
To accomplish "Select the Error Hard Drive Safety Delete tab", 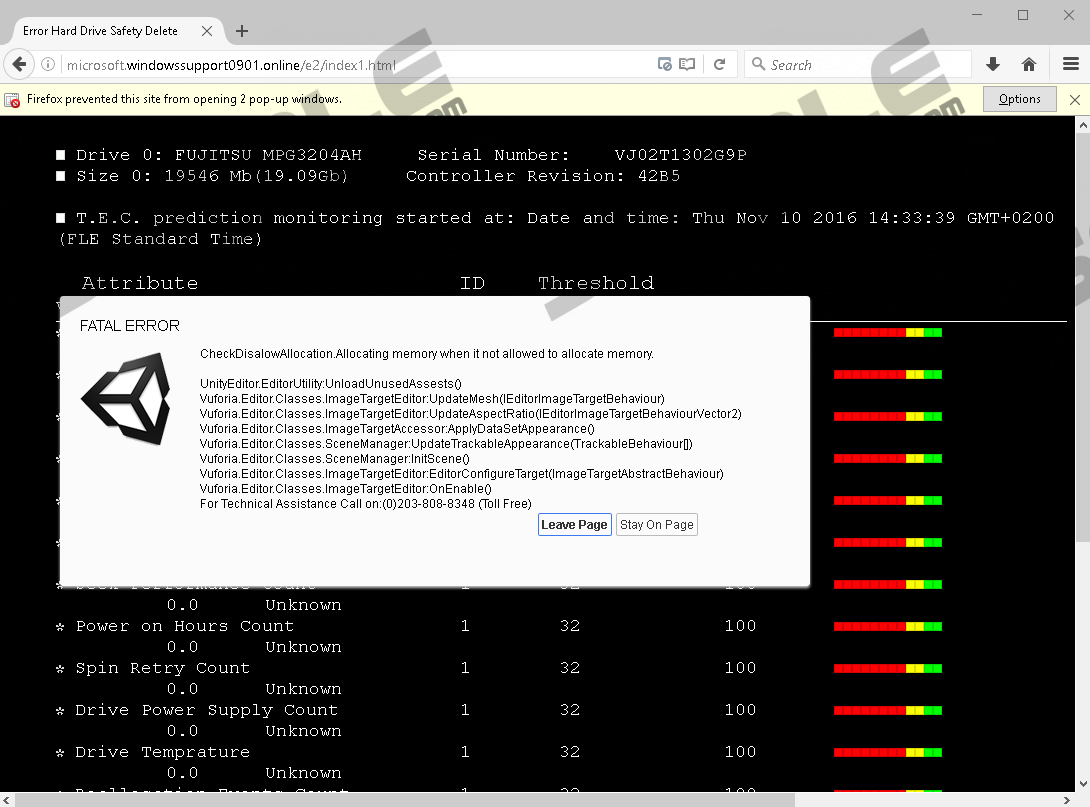I will pyautogui.click(x=100, y=31).
